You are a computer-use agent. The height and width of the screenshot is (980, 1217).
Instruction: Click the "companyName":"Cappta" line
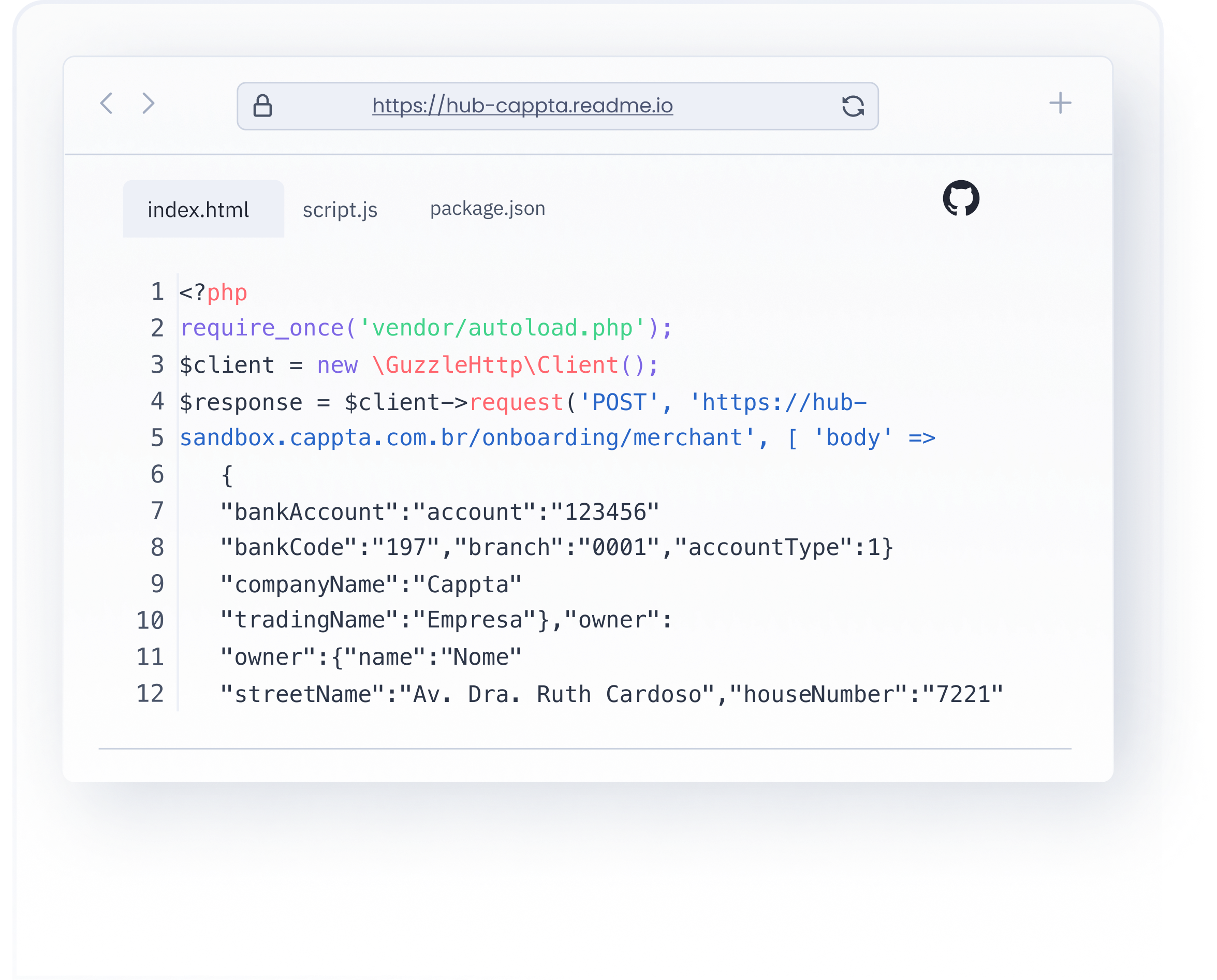tap(370, 584)
